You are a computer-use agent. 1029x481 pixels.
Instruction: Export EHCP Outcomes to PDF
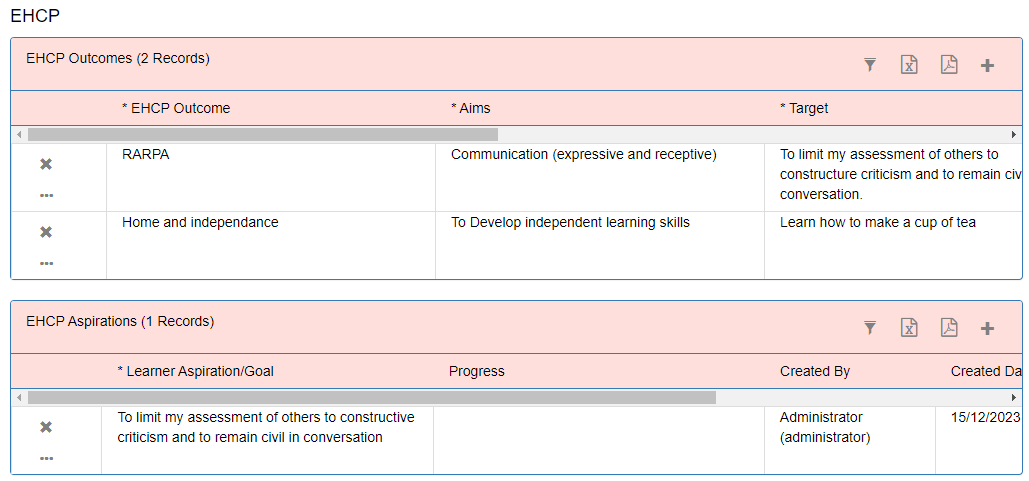(x=949, y=65)
